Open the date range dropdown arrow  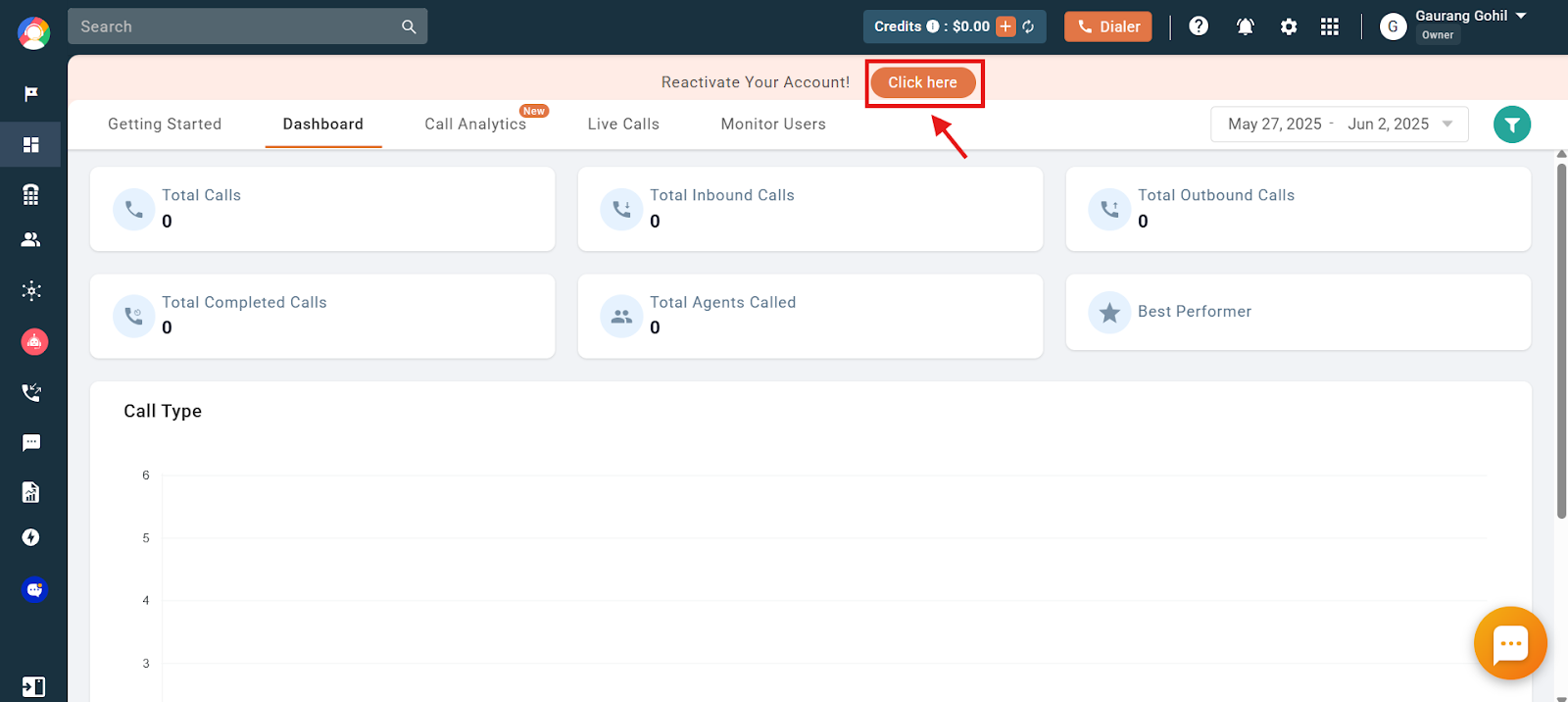tap(1447, 125)
